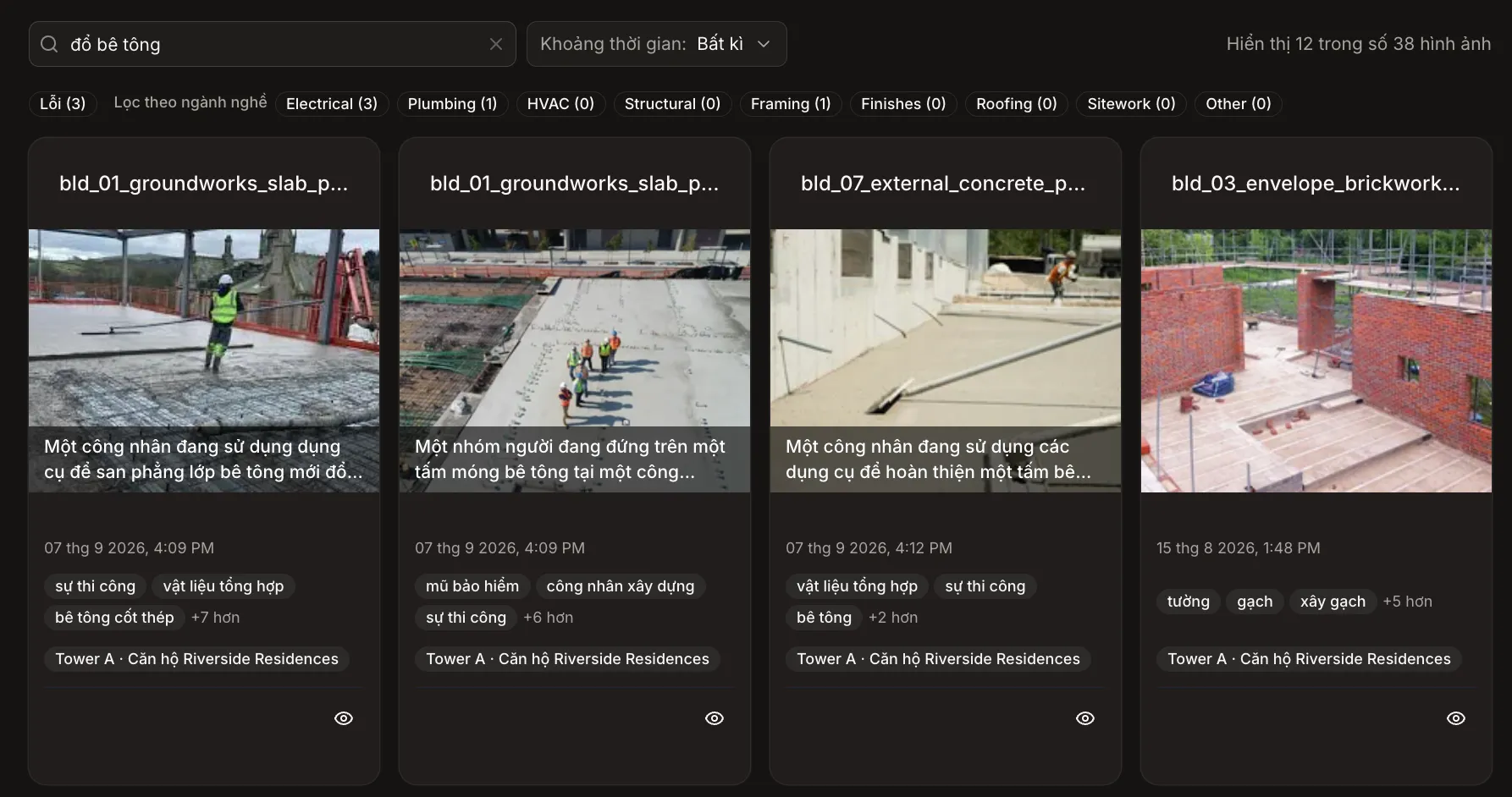Image resolution: width=1512 pixels, height=797 pixels.
Task: Select the Other (0) filter chip
Action: tap(1239, 103)
